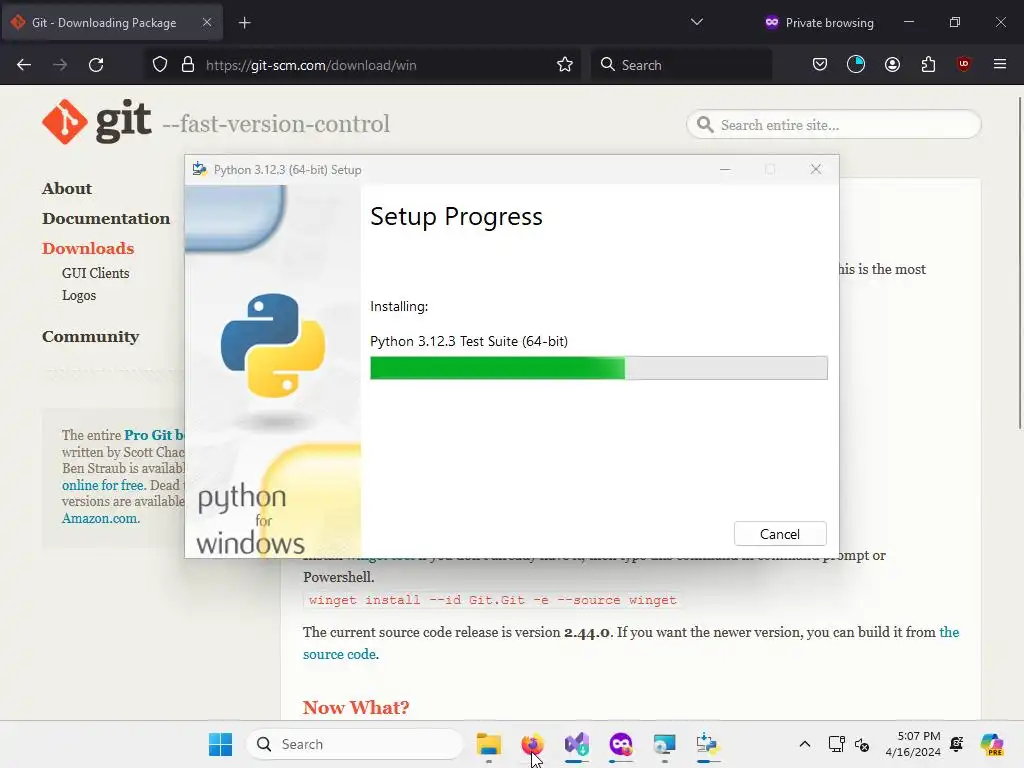Screen dimensions: 1024x768
Task: Open the Pocket save icon
Action: click(x=820, y=65)
